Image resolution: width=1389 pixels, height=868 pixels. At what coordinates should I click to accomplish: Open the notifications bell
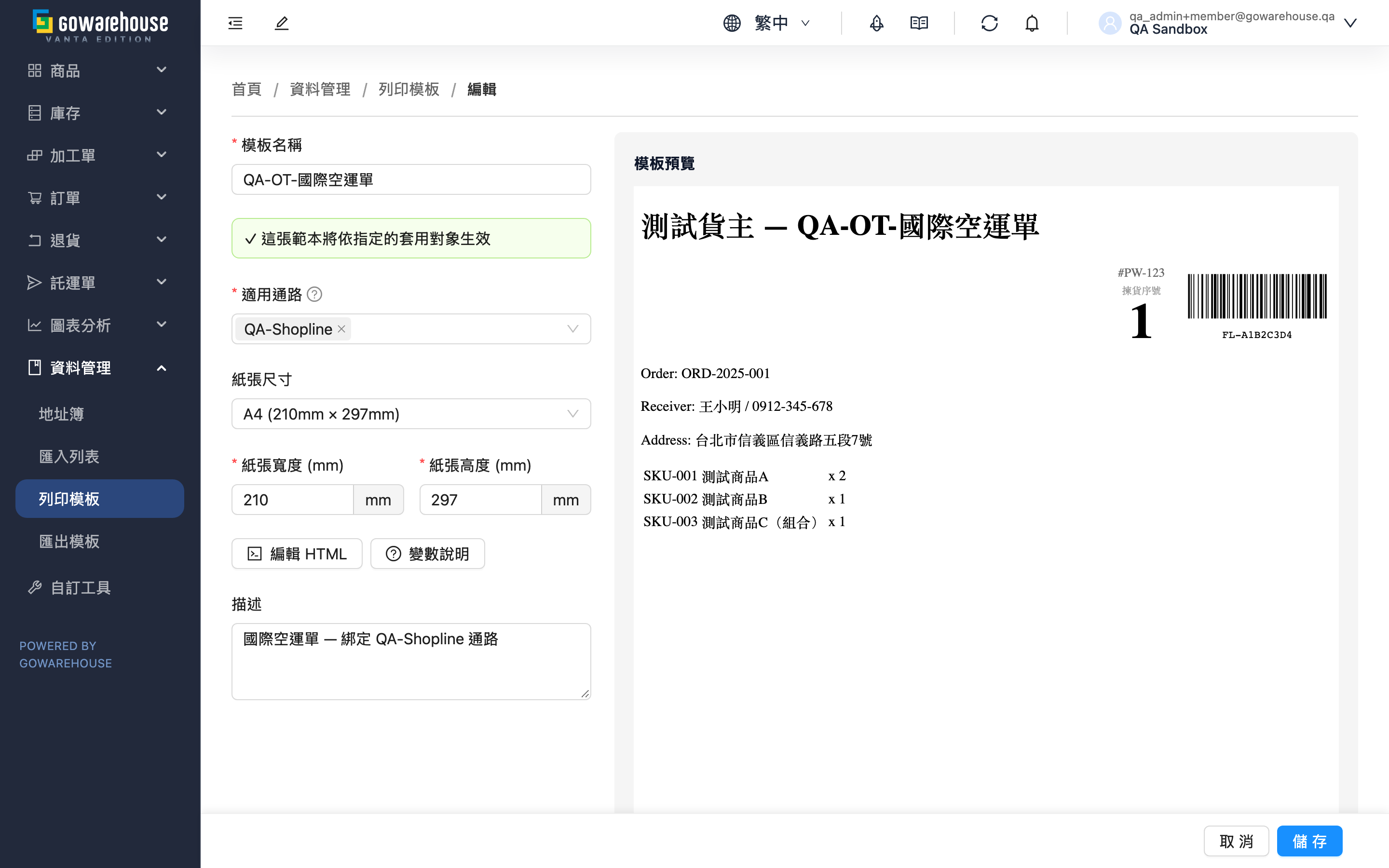coord(1032,23)
